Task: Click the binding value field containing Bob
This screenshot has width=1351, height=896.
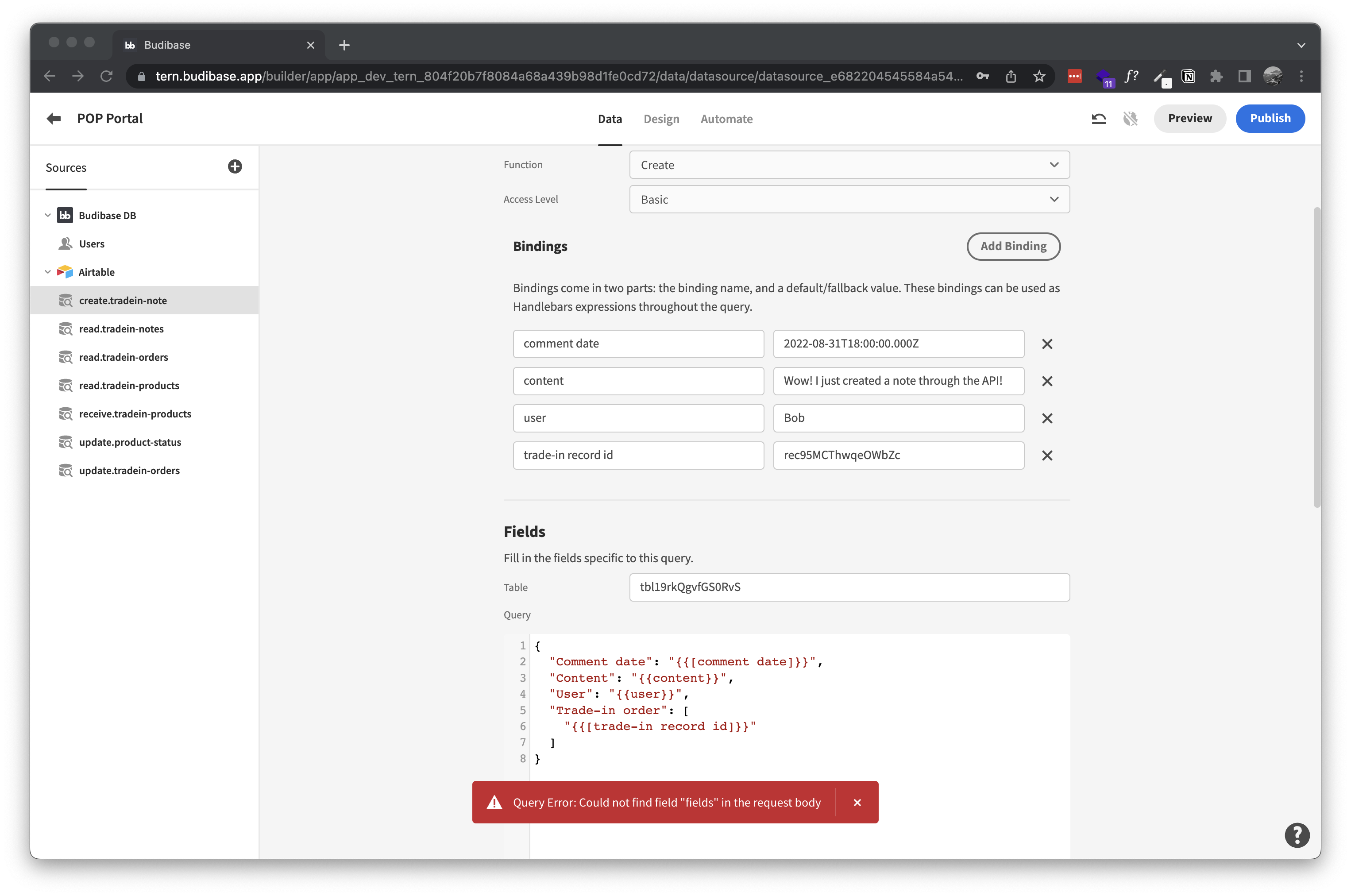Action: click(x=898, y=418)
